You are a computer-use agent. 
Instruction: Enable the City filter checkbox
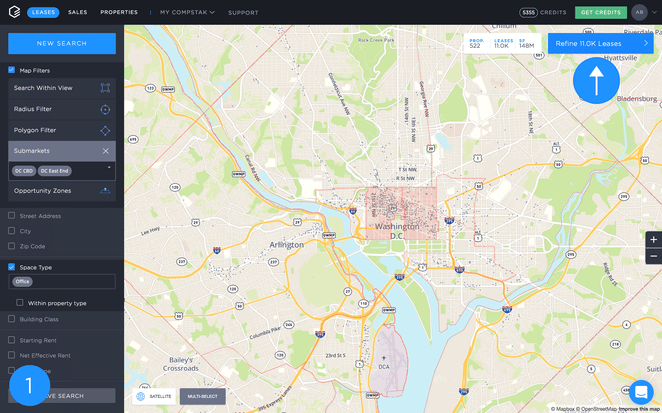coord(12,231)
